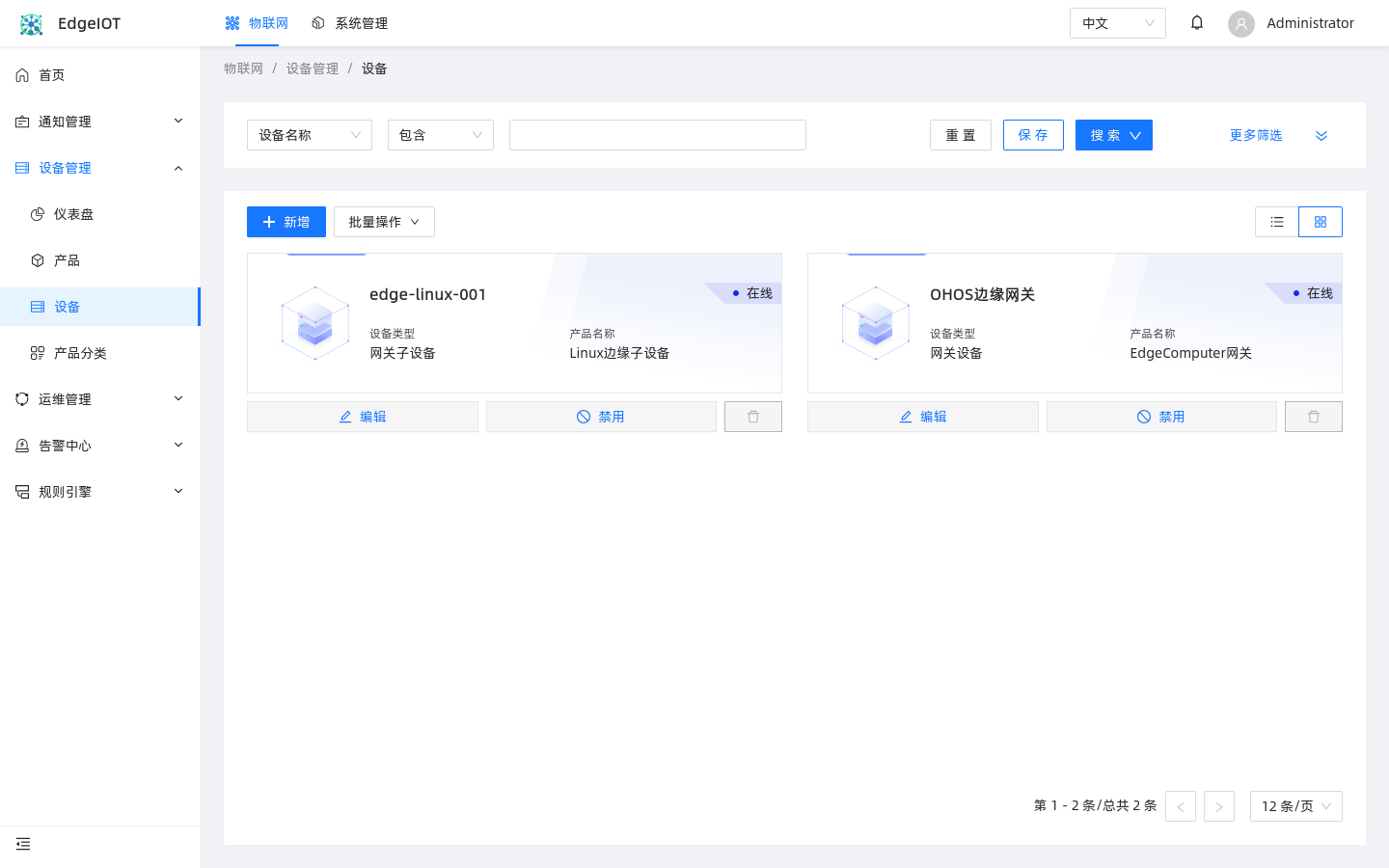Click EdgeComputer网关 product name text
Image resolution: width=1389 pixels, height=868 pixels.
point(1190,353)
